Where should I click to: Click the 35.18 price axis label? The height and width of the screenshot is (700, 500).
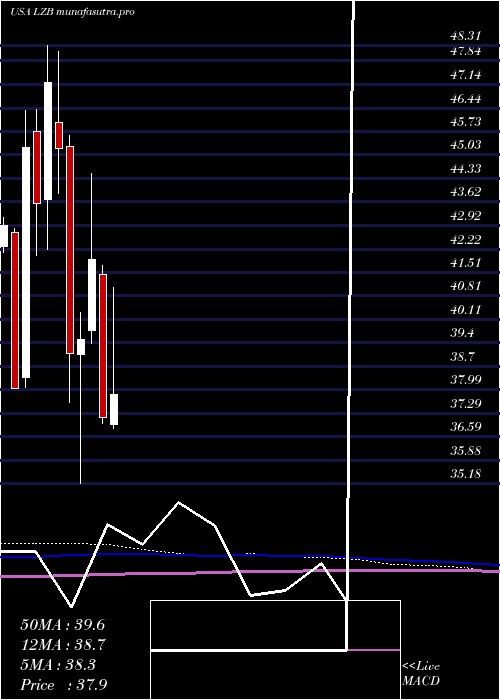pyautogui.click(x=466, y=474)
